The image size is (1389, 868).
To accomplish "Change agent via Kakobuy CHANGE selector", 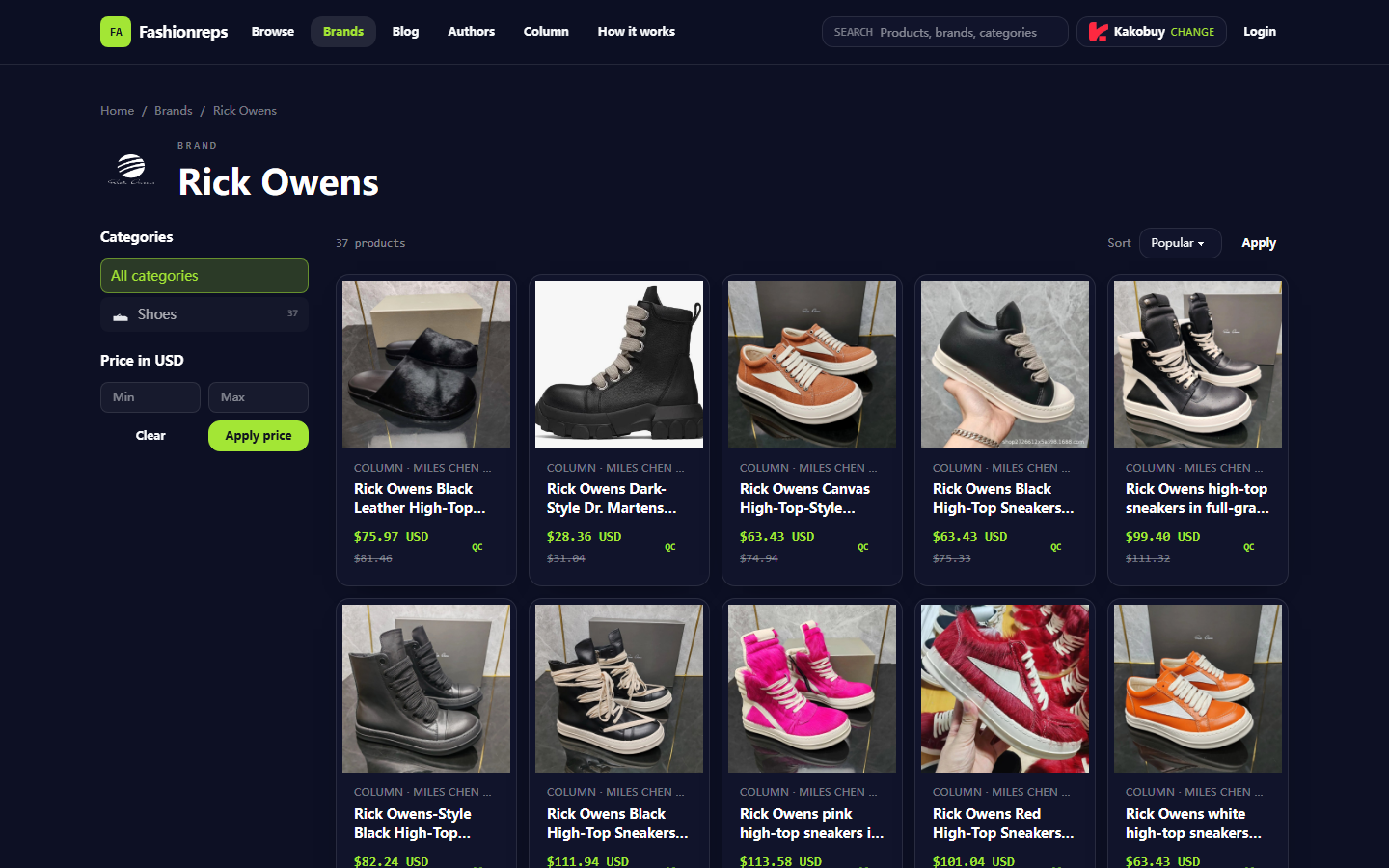I will pos(1152,32).
